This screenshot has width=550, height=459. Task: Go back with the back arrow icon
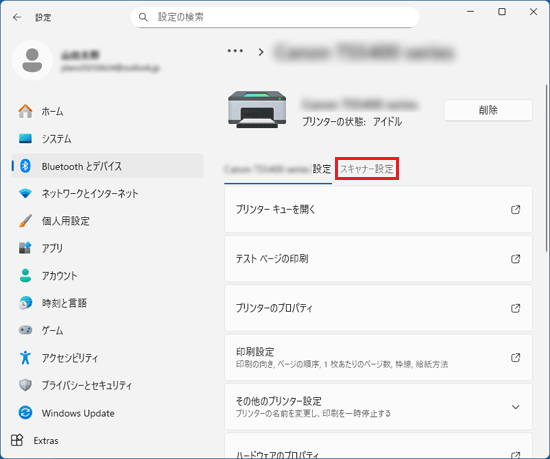click(17, 17)
